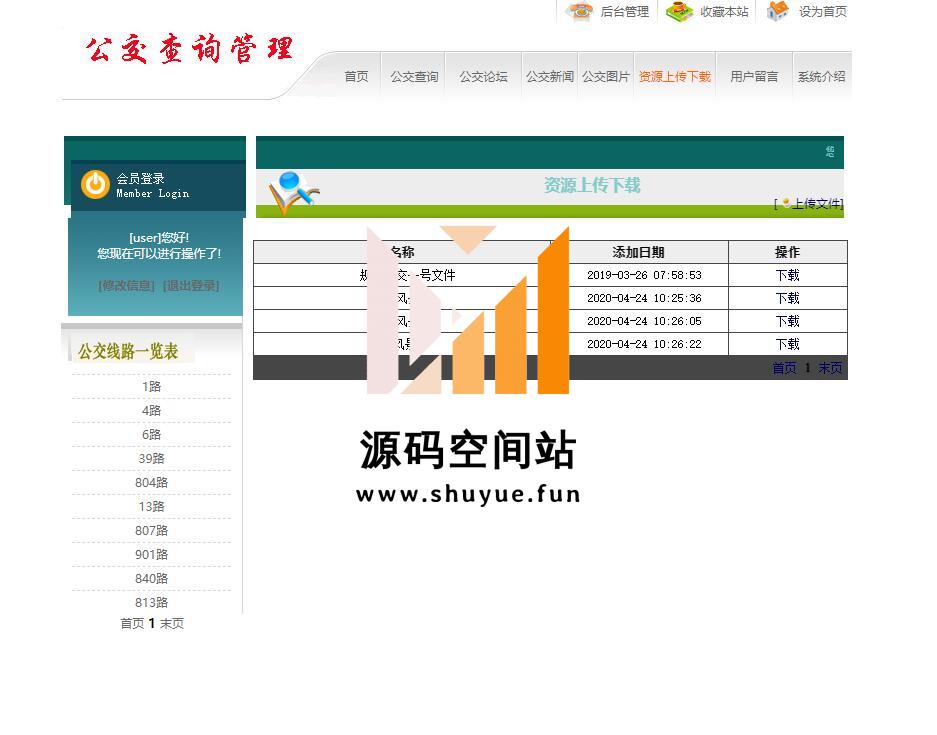Viewport: 937px width, 735px height.
Task: Click the 资源上传下载 section title
Action: click(x=592, y=185)
